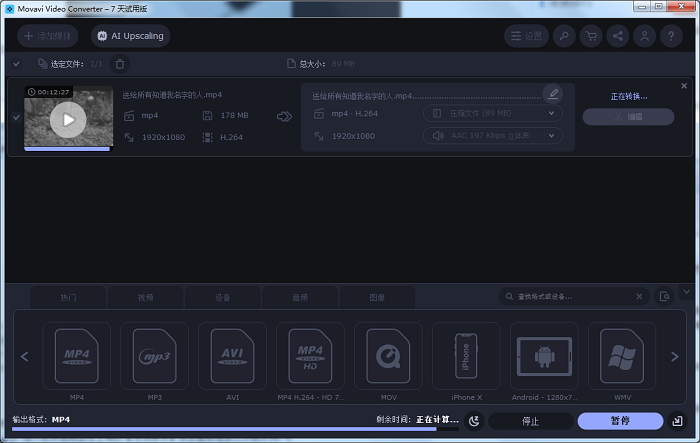Select the MP4 H.264 HD preset
Viewport: 700px width, 443px height.
coord(310,356)
